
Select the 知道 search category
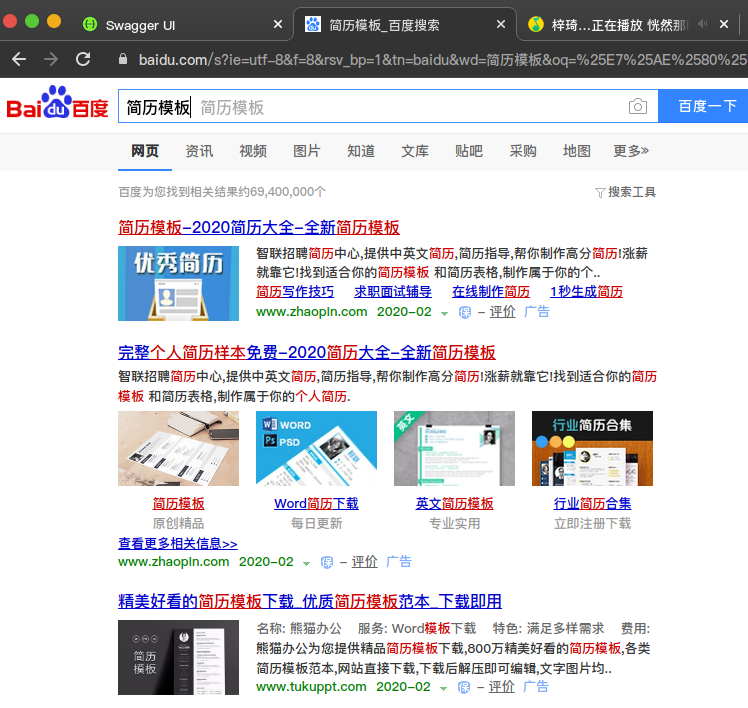pos(361,151)
